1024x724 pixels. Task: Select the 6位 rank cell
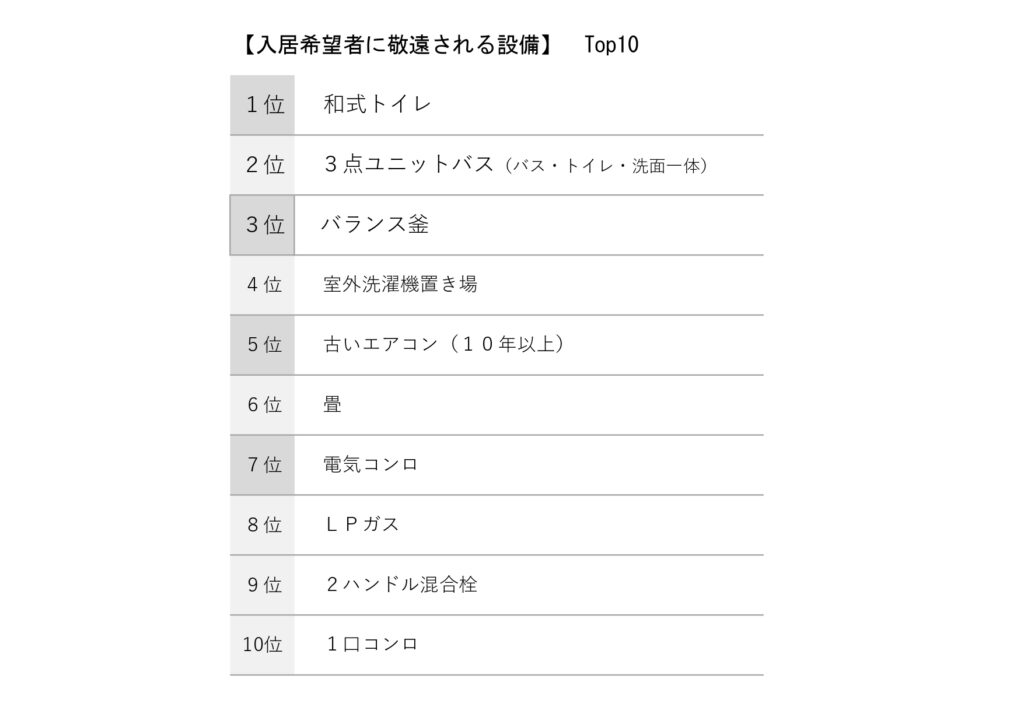(x=263, y=405)
